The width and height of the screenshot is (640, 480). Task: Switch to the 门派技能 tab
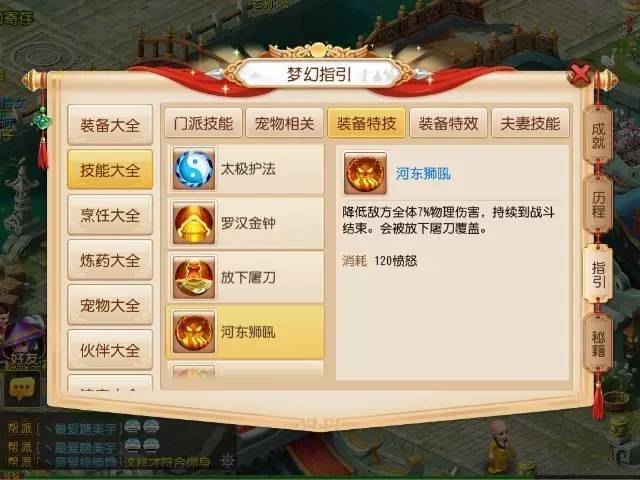pos(203,123)
